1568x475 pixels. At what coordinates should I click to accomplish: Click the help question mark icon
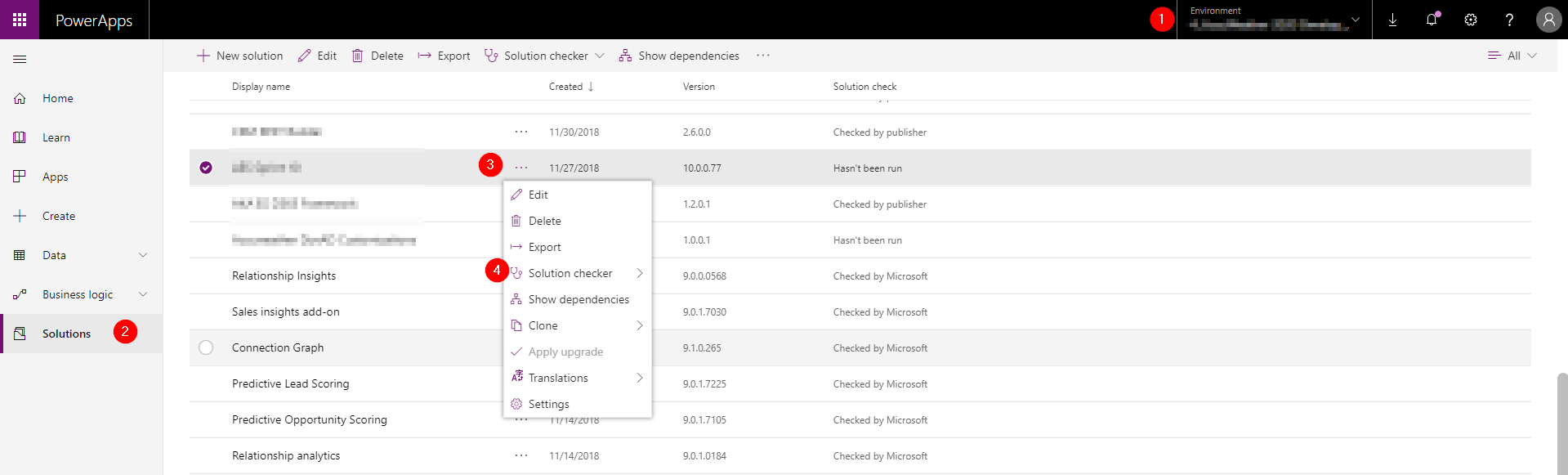click(1509, 20)
